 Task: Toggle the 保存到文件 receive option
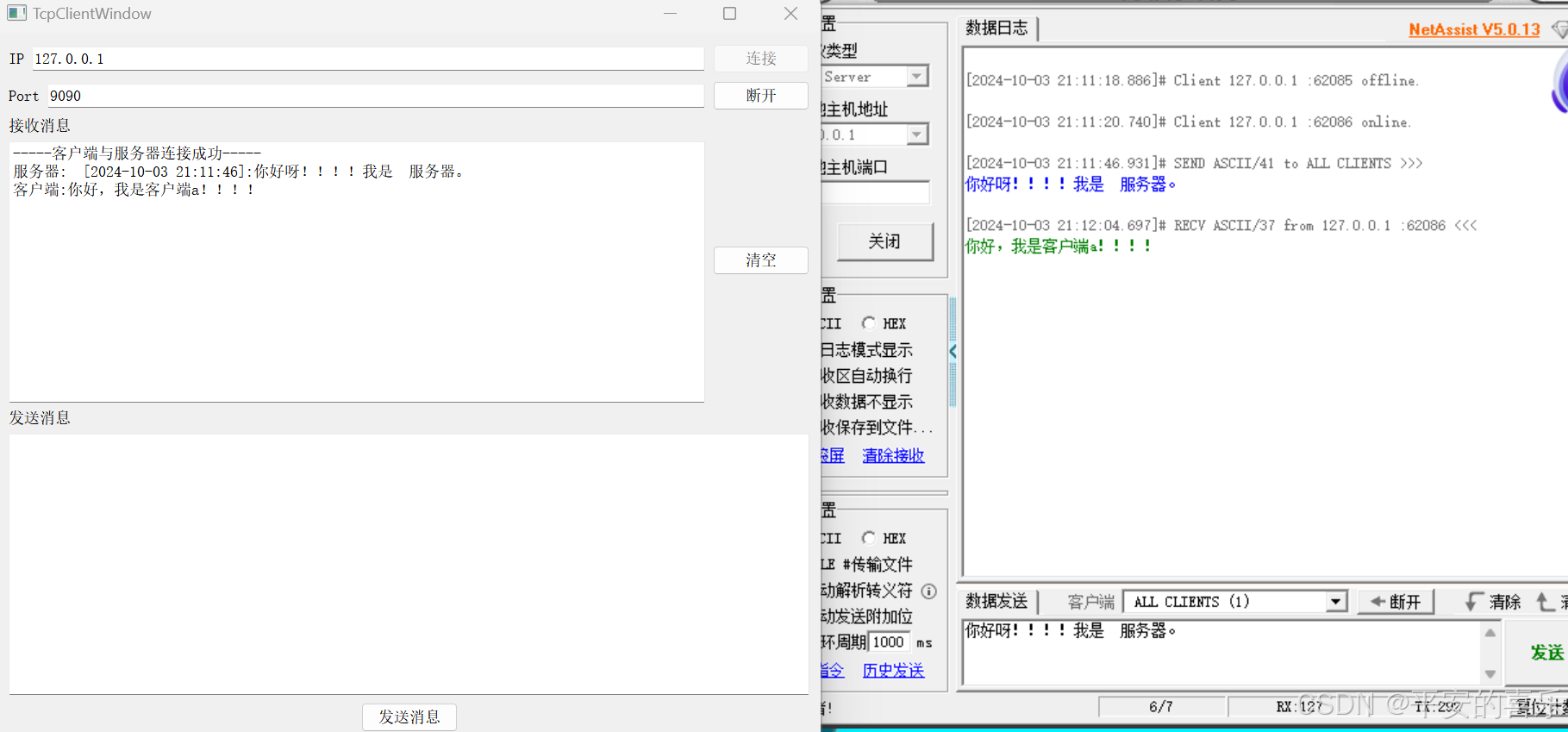(877, 428)
